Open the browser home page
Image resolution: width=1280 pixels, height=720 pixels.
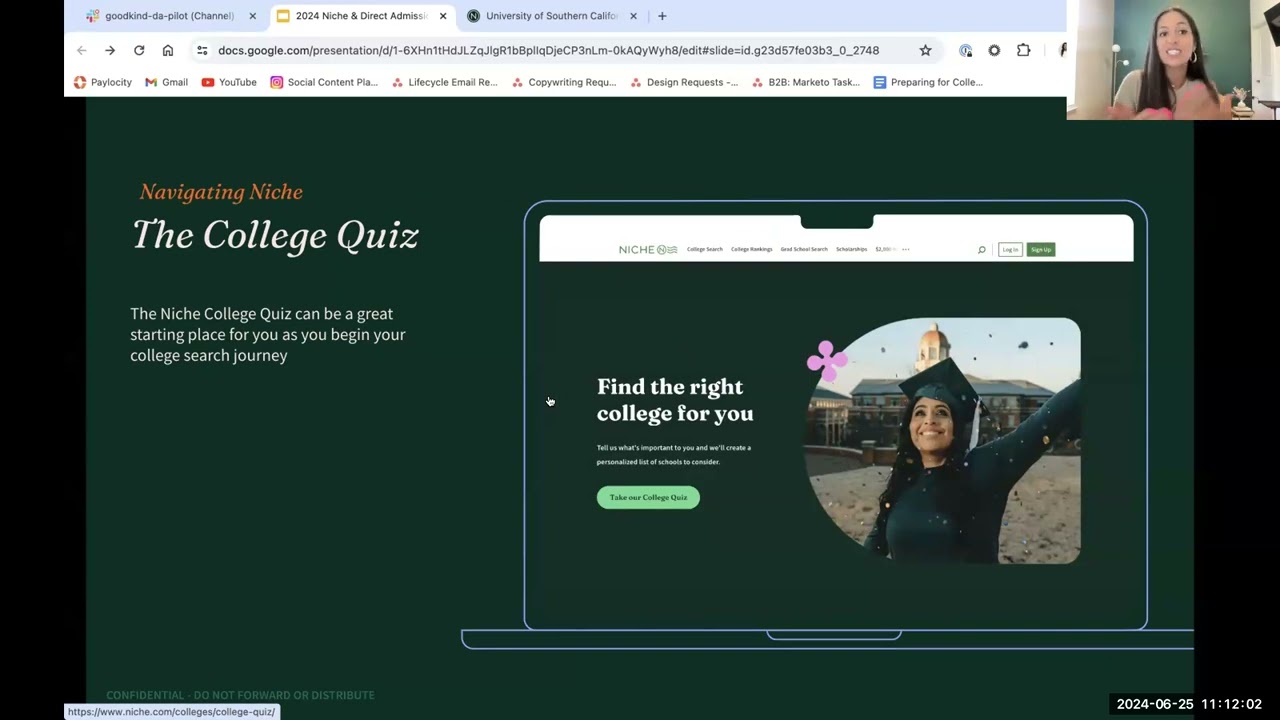(x=168, y=50)
